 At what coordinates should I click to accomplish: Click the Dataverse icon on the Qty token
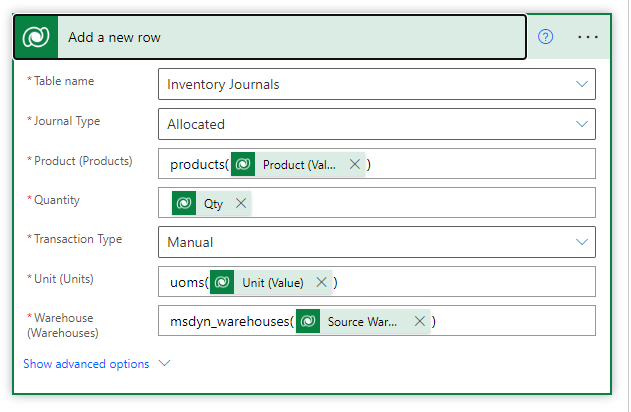click(x=184, y=204)
